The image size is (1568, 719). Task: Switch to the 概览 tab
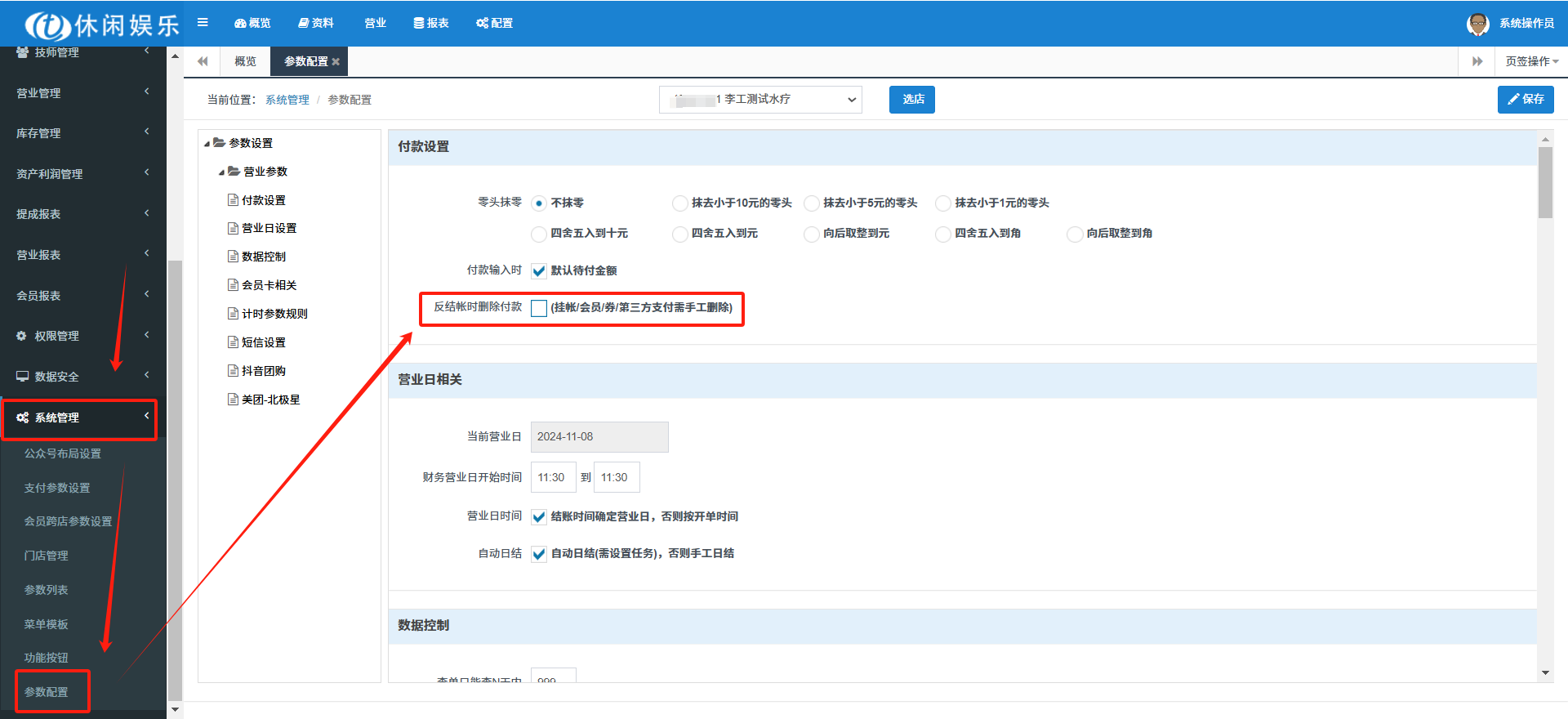pyautogui.click(x=245, y=62)
